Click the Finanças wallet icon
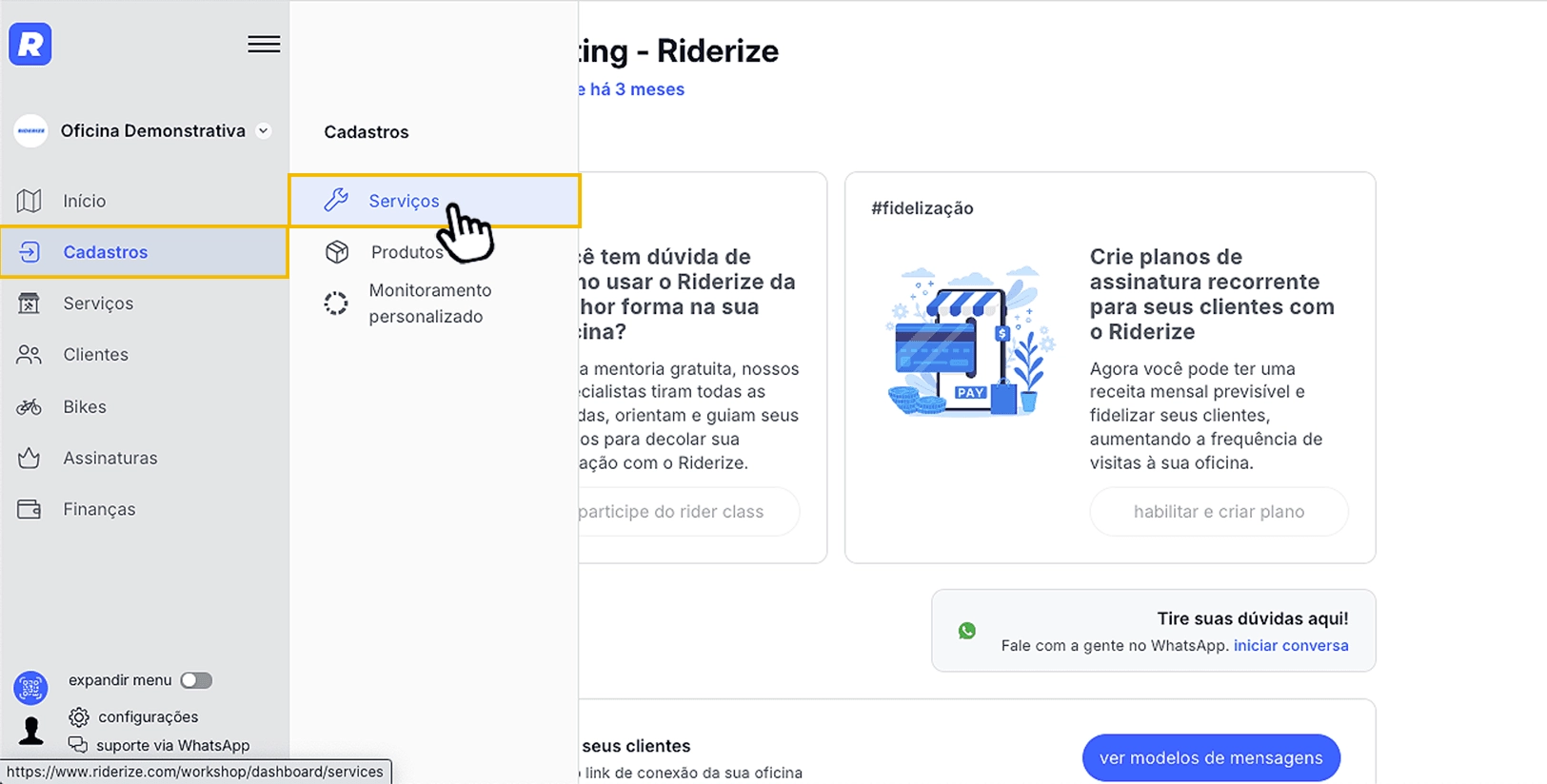 pos(30,509)
